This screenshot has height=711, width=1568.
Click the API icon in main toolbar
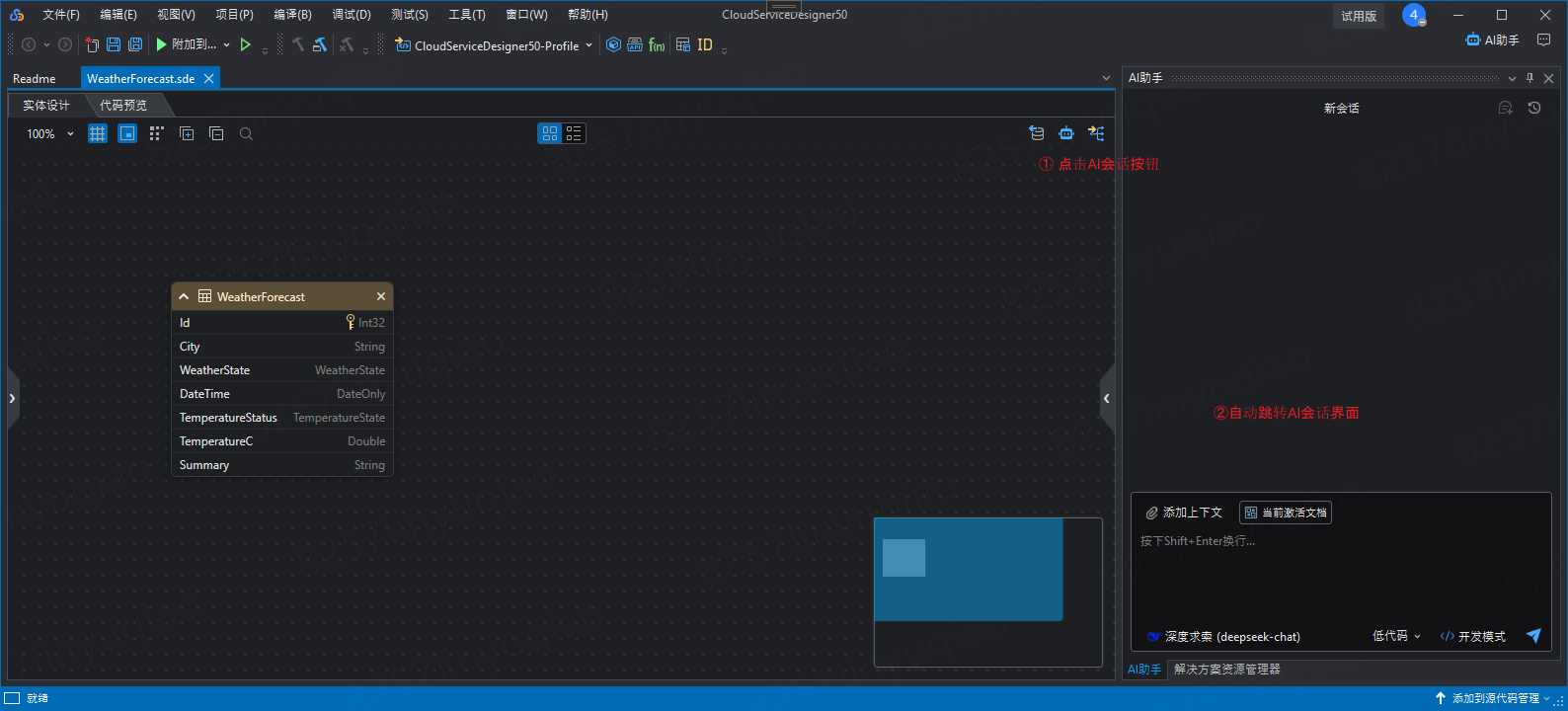pyautogui.click(x=635, y=44)
